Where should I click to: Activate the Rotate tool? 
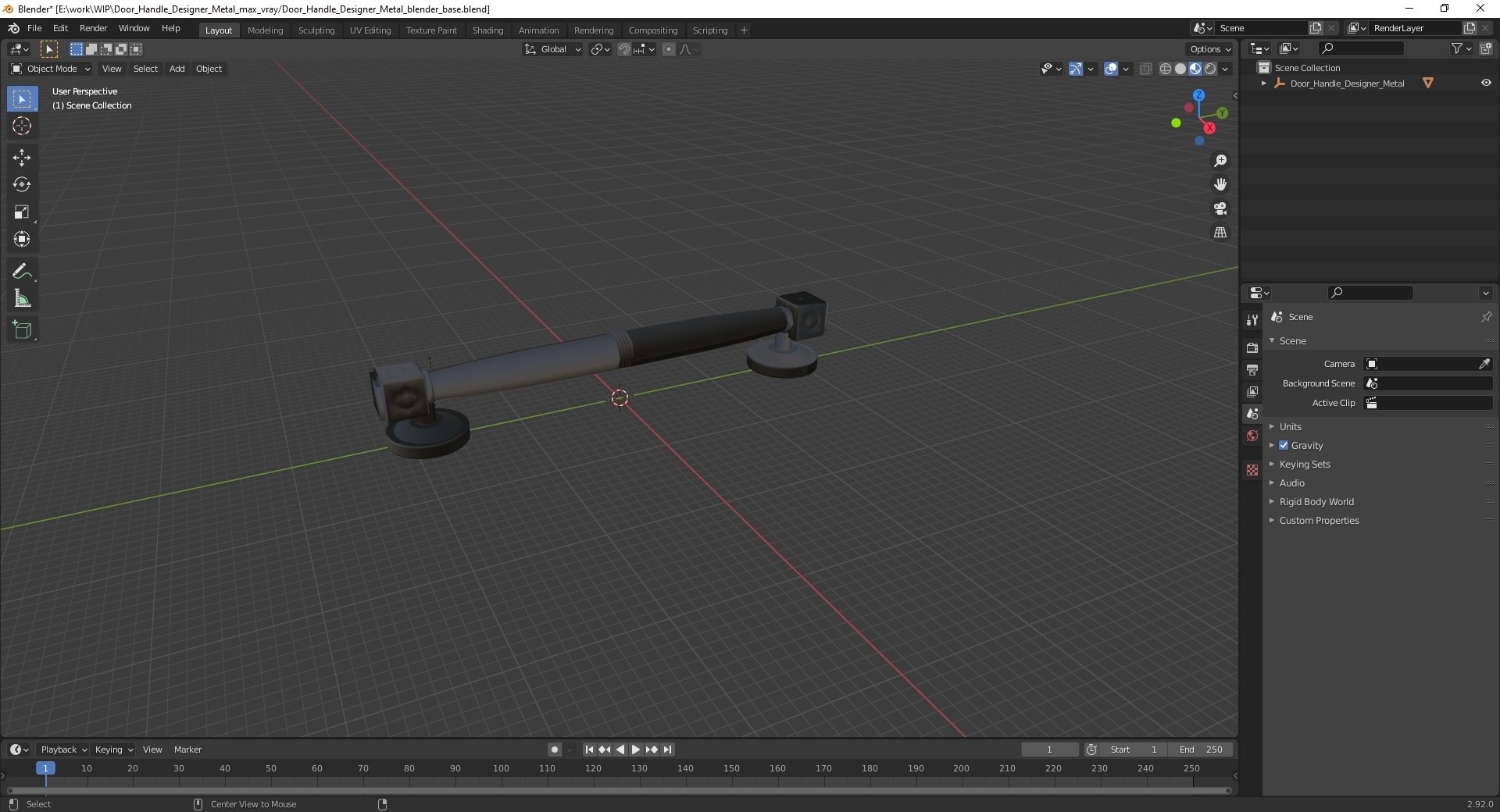22,185
